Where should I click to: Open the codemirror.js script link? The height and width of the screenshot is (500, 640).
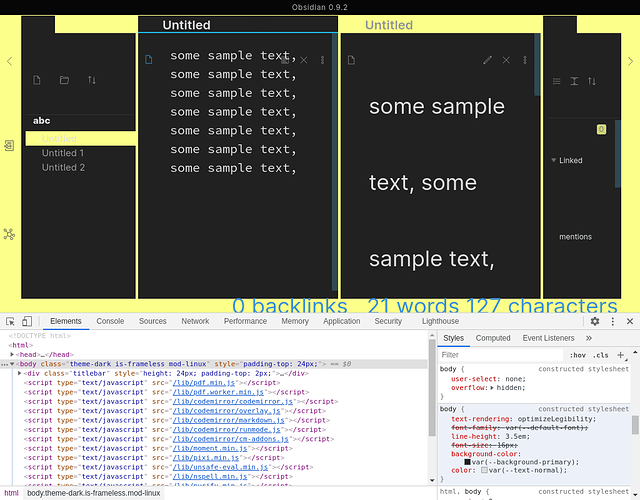pyautogui.click(x=233, y=402)
